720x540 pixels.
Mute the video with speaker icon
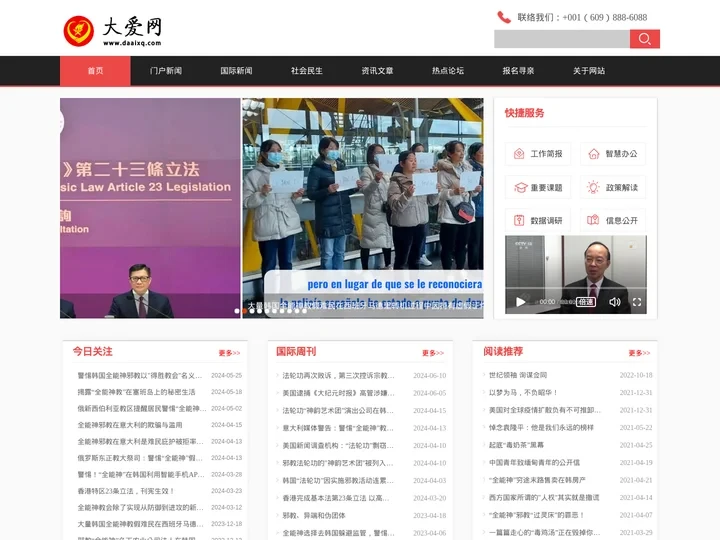[614, 302]
